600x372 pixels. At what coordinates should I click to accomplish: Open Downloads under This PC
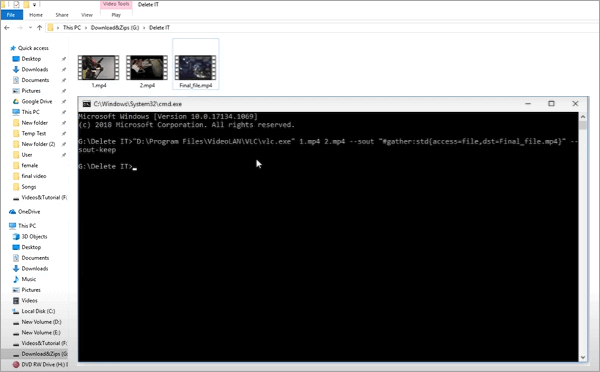pos(34,269)
